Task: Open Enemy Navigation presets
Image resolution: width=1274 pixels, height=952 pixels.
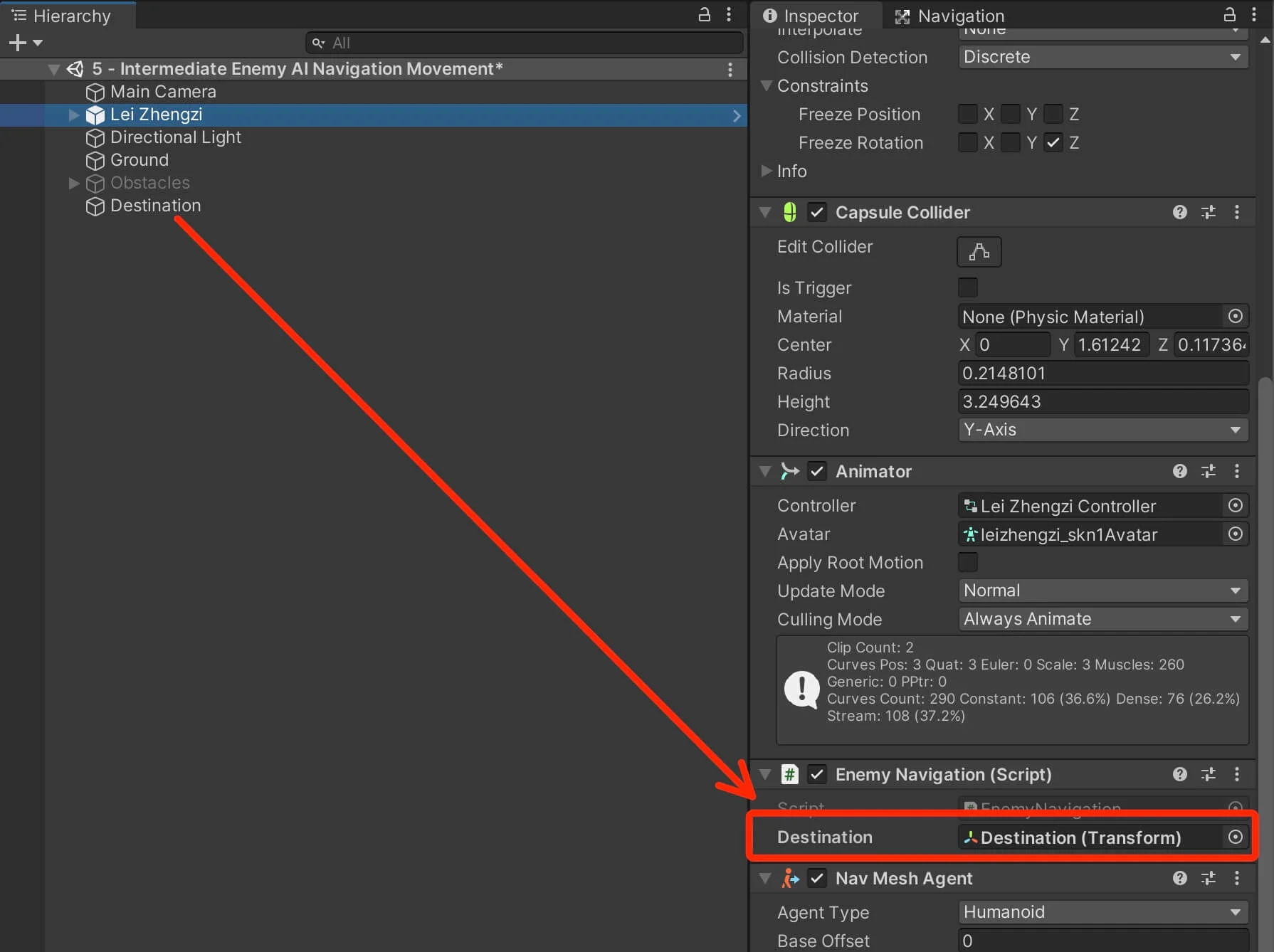Action: coord(1209,774)
